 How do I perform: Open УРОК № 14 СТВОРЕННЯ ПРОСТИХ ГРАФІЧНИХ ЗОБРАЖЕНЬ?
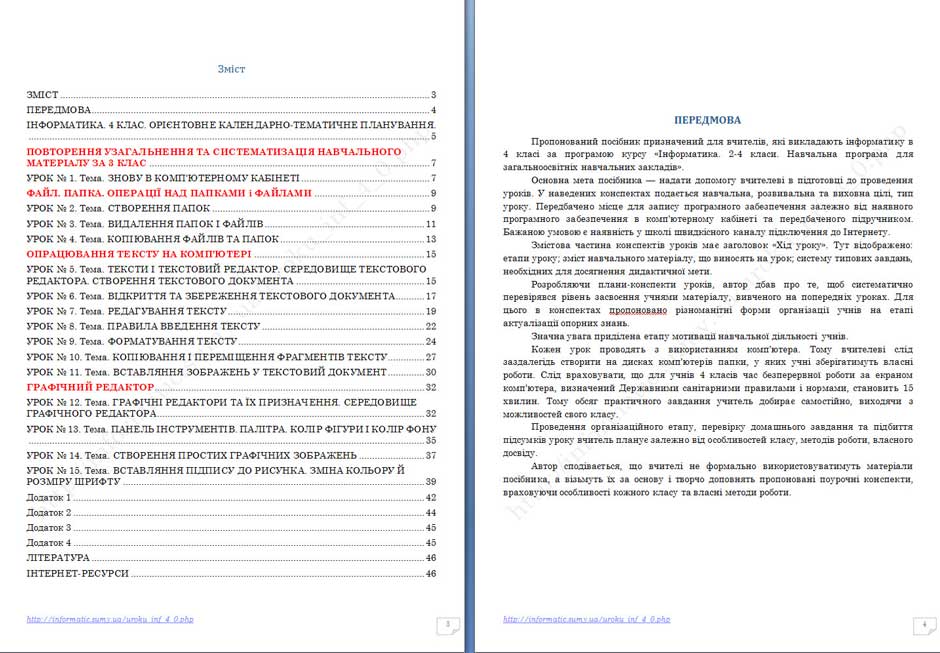click(x=191, y=455)
